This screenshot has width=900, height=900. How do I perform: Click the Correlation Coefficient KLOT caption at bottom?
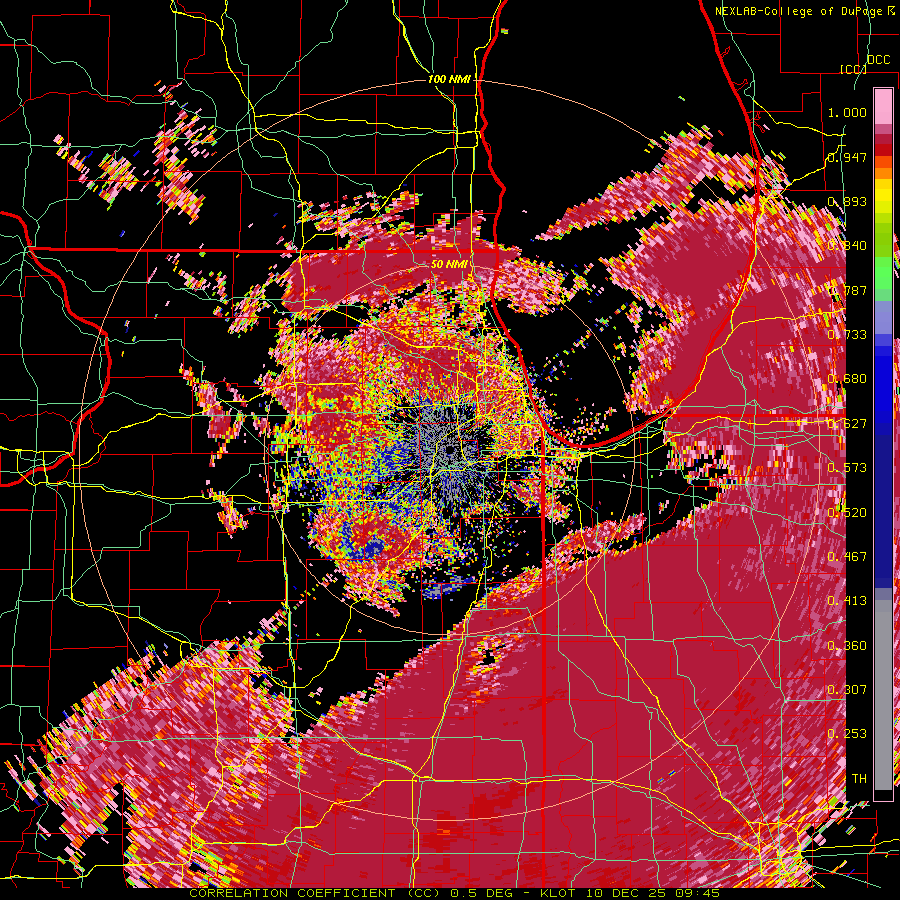pyautogui.click(x=455, y=893)
